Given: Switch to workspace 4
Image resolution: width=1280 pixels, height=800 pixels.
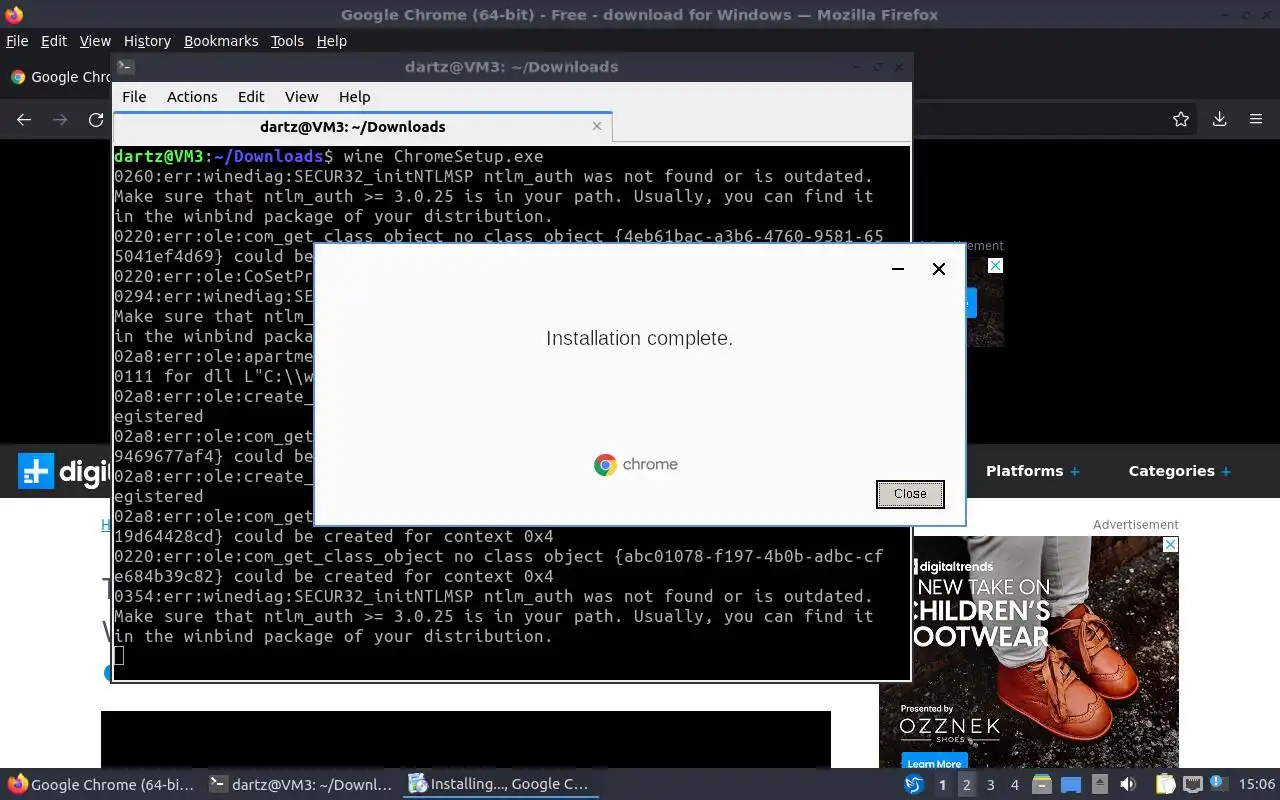Looking at the screenshot, I should pos(1014,785).
